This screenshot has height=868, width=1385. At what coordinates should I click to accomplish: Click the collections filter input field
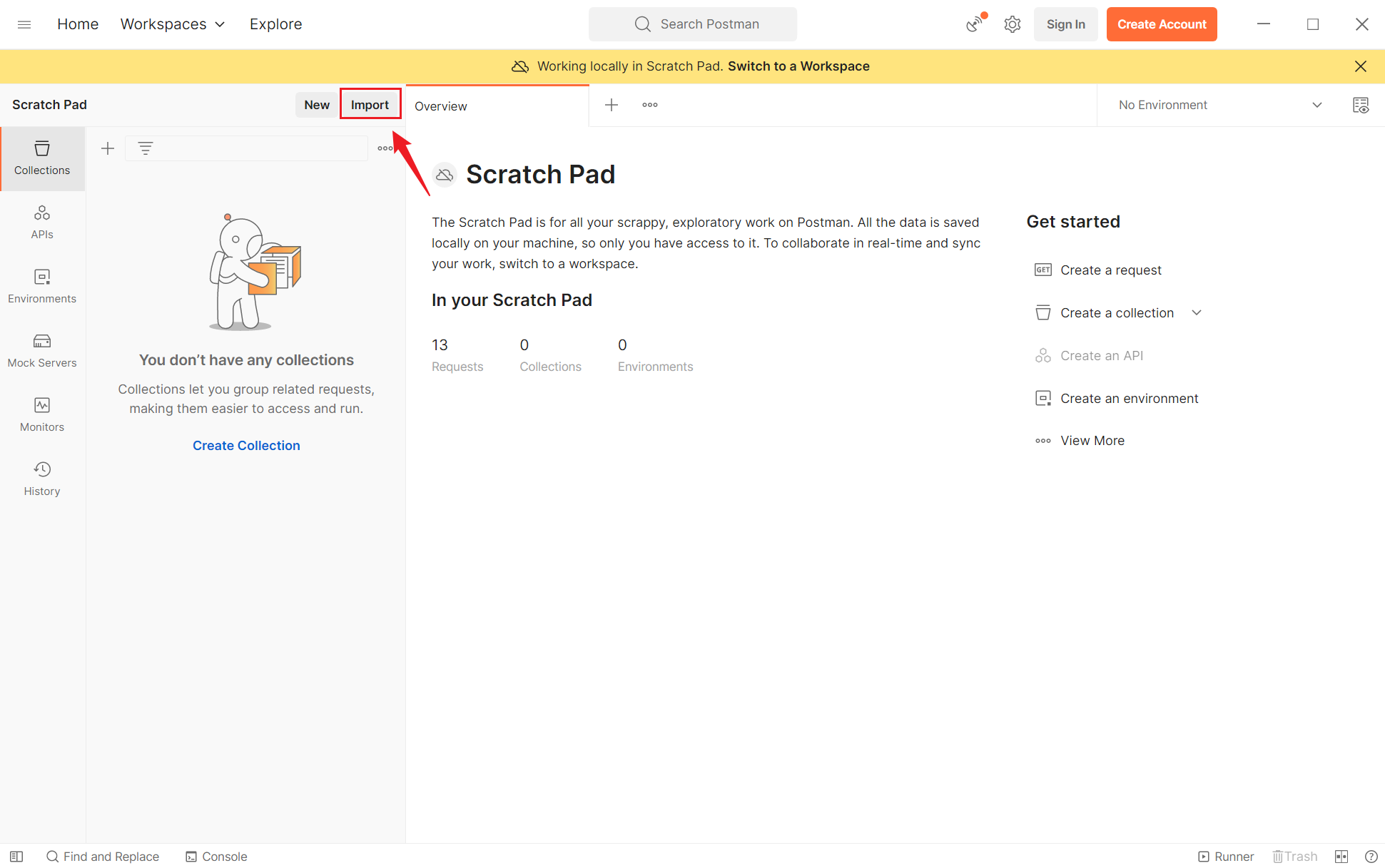pyautogui.click(x=246, y=148)
